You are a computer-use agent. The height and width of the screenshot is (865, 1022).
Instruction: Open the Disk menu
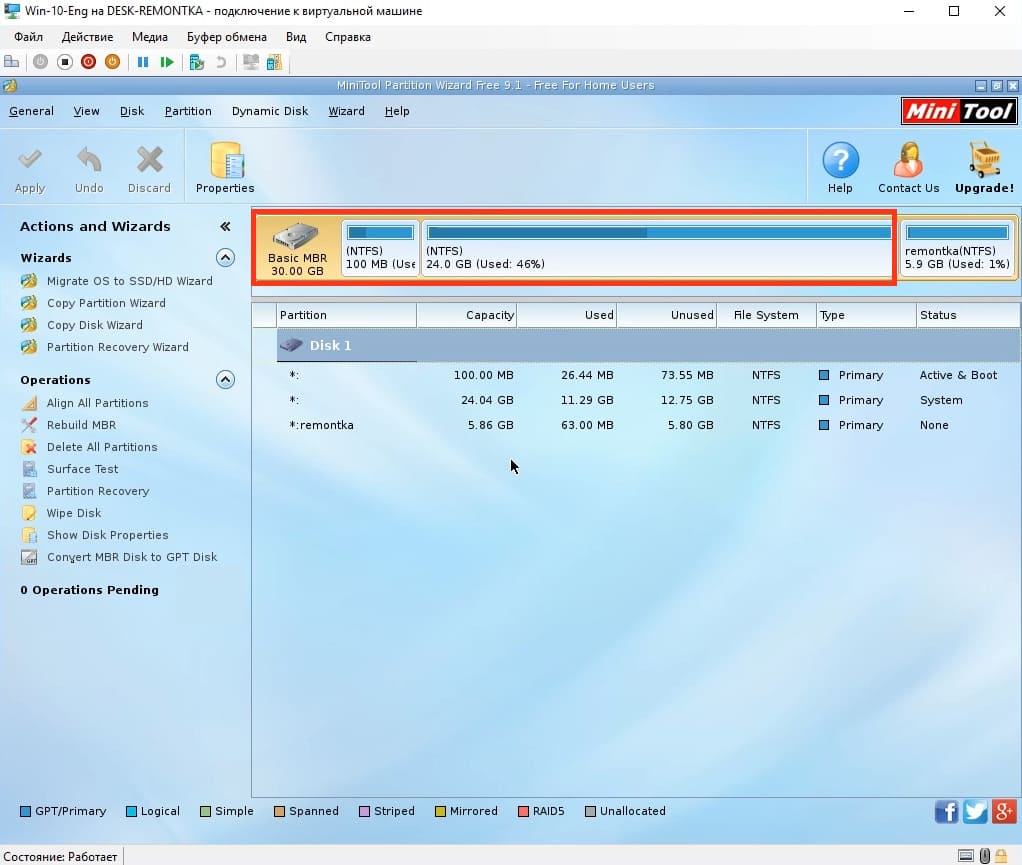132,111
